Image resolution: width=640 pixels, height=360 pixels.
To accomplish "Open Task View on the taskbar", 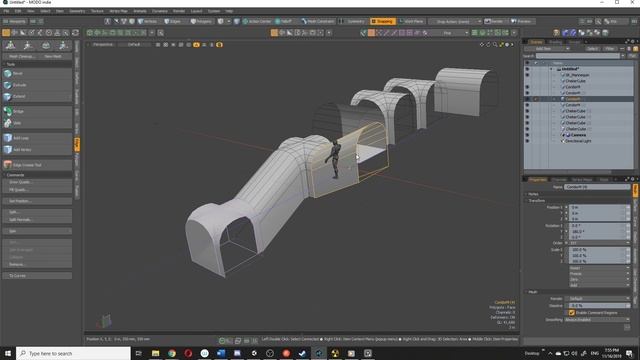I will [138, 353].
